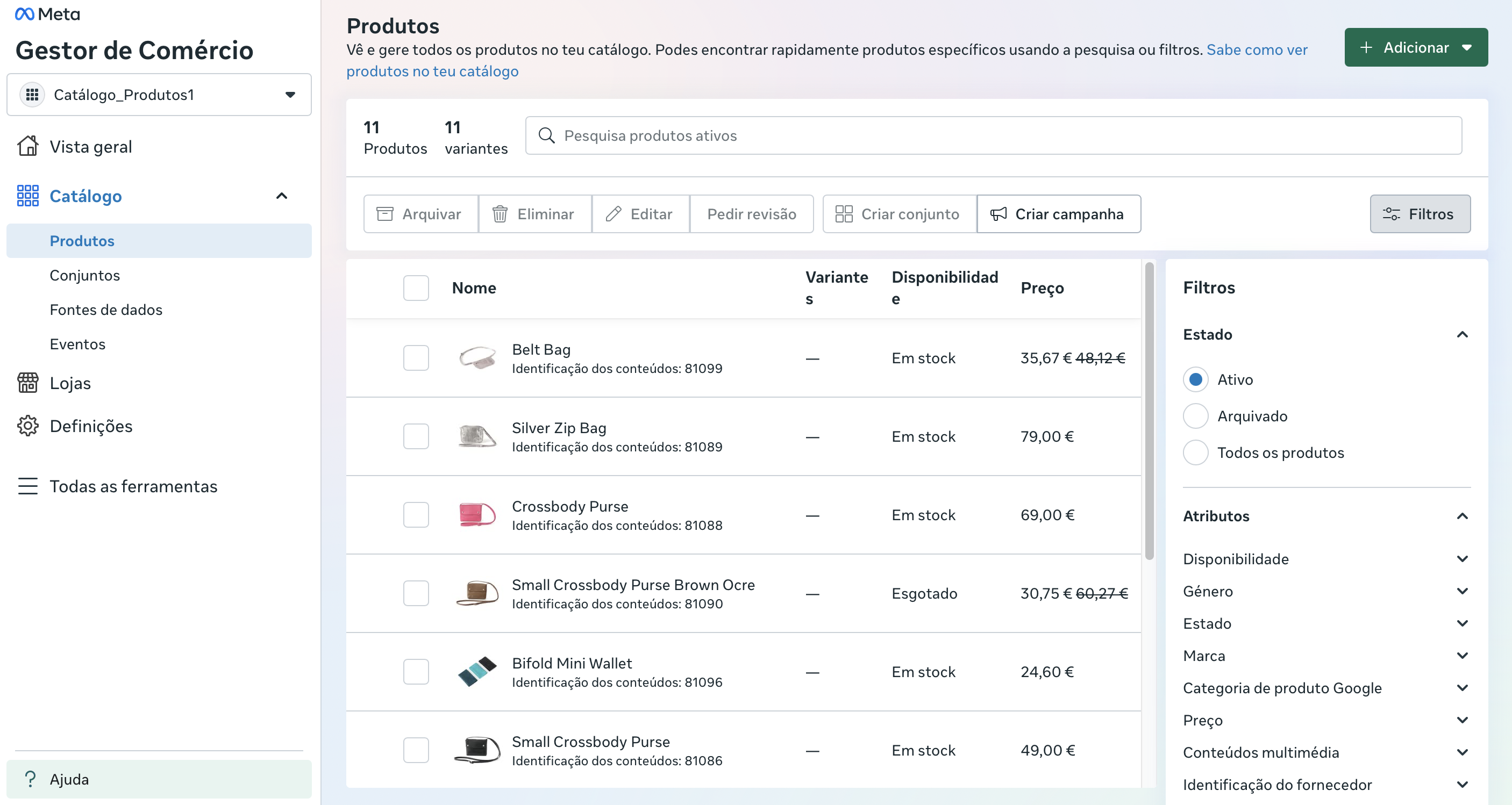Open the Conjuntos menu item
Viewport: 1512px width, 805px height.
point(84,276)
